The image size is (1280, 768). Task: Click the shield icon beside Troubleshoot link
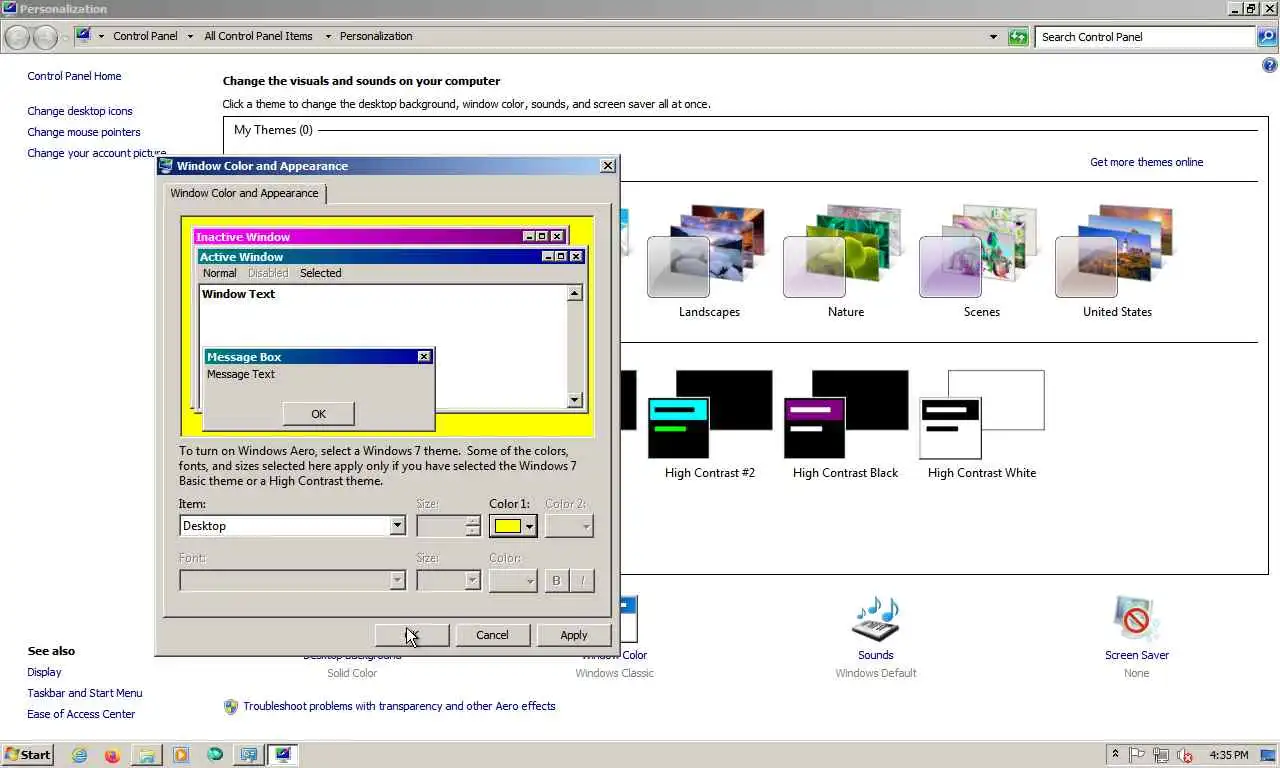pyautogui.click(x=231, y=706)
